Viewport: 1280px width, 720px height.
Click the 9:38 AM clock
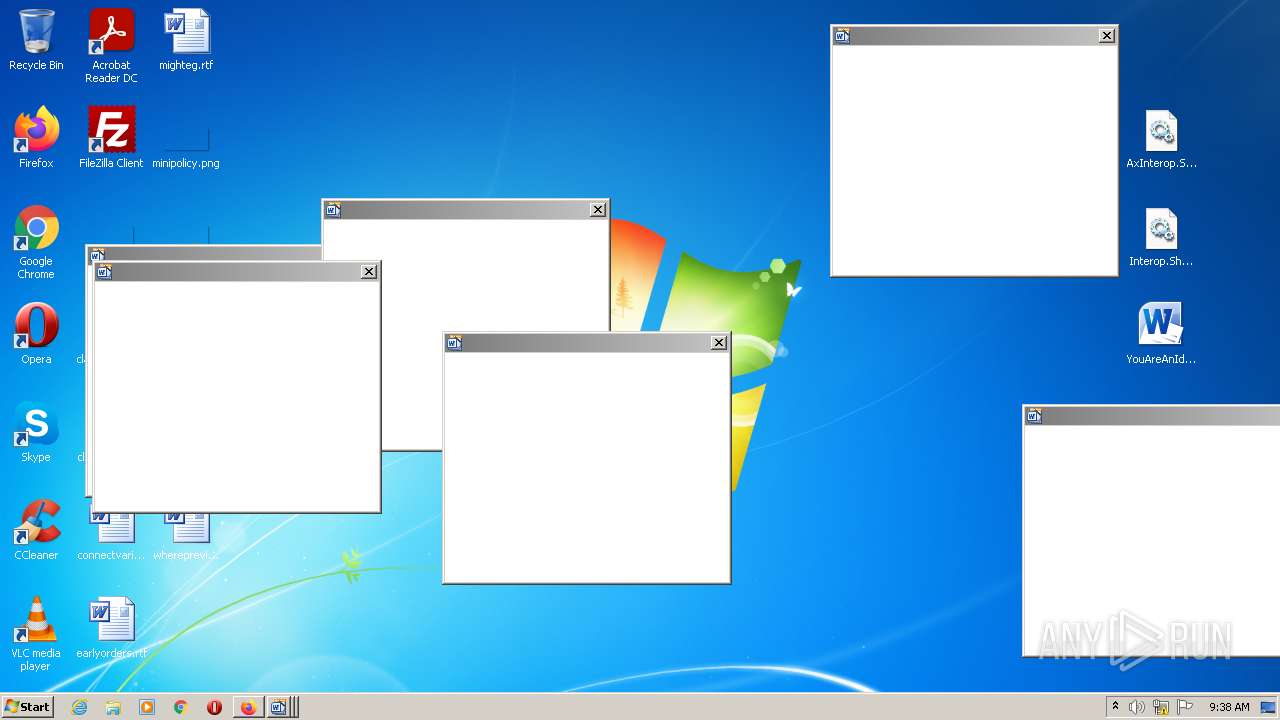[1229, 707]
